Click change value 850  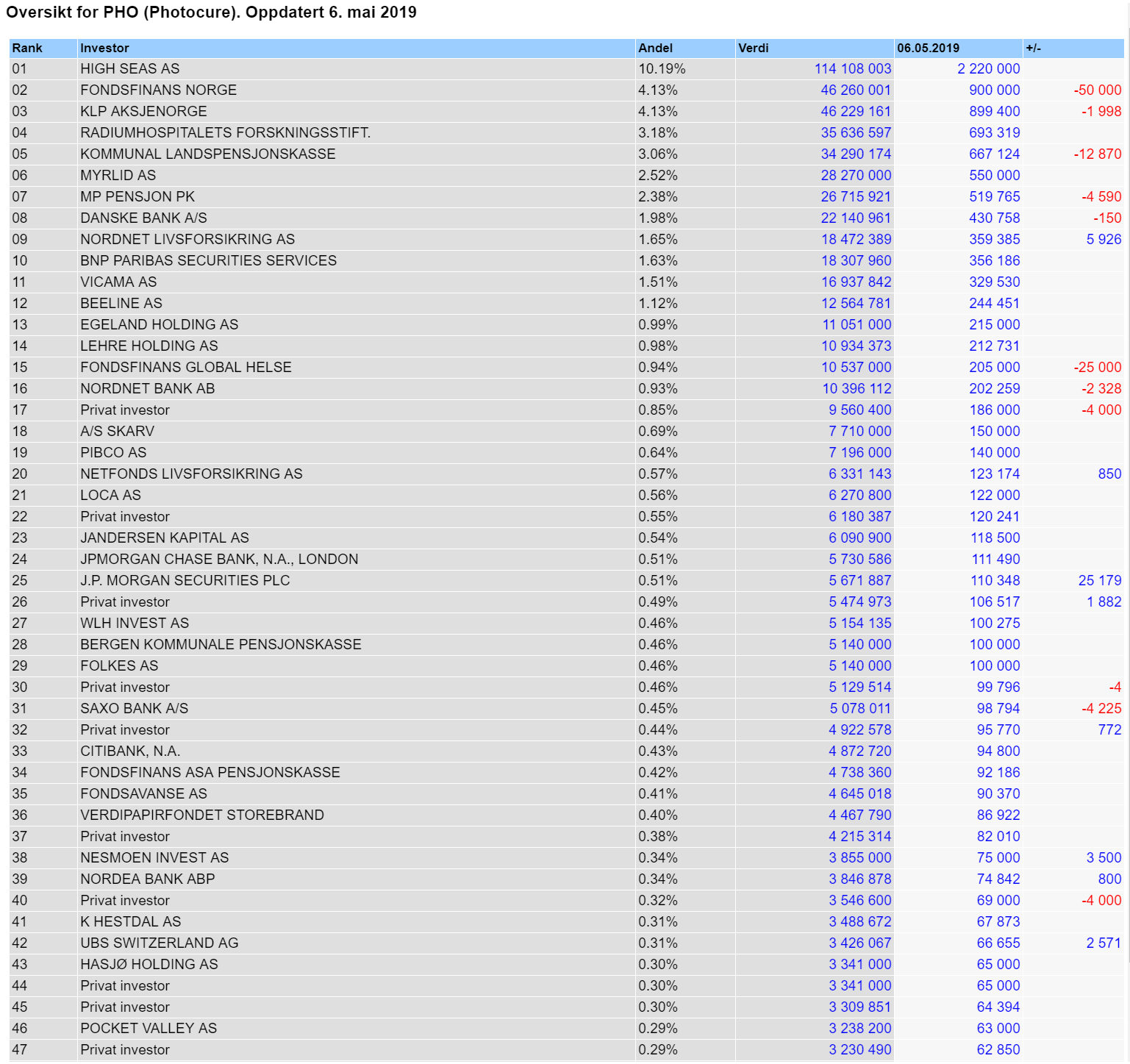1109,474
